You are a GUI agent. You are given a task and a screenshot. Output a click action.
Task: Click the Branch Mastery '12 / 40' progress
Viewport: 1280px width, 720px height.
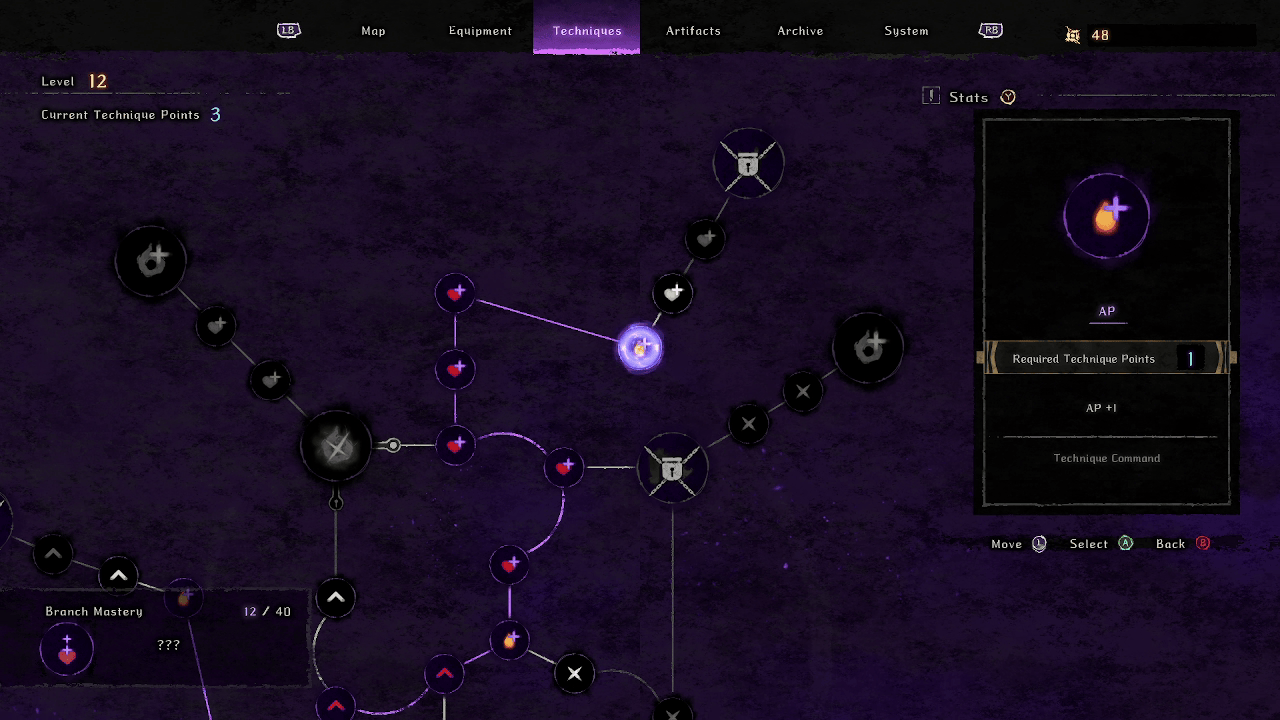(267, 612)
